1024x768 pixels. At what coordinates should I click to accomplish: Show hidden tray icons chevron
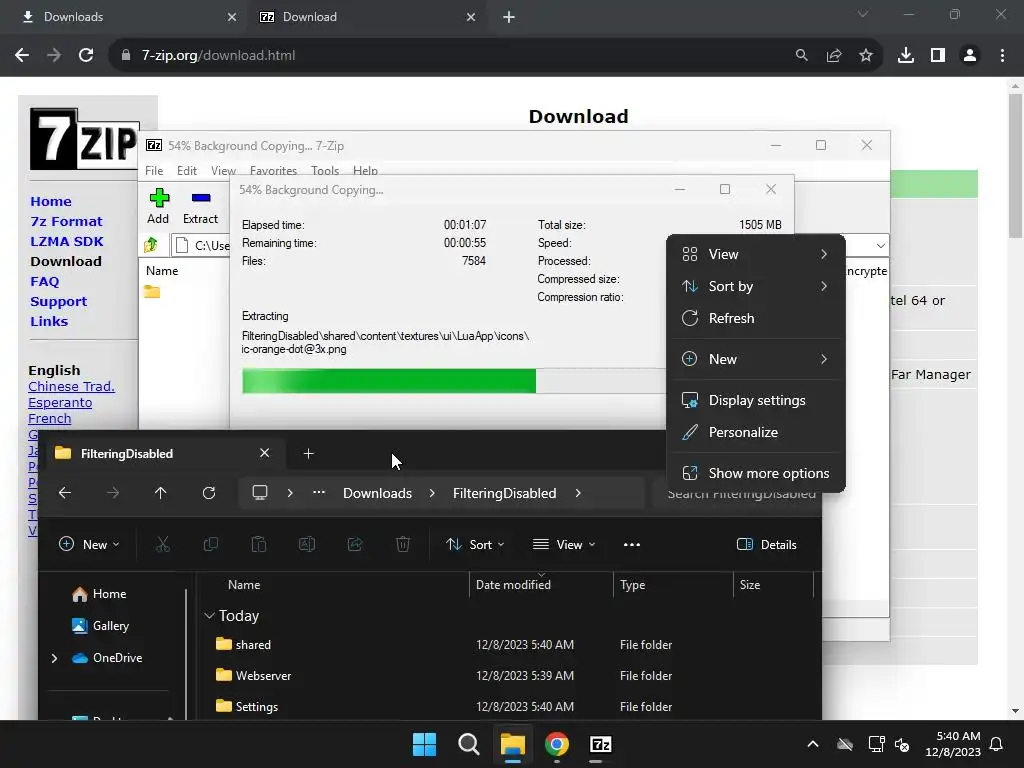(x=813, y=744)
